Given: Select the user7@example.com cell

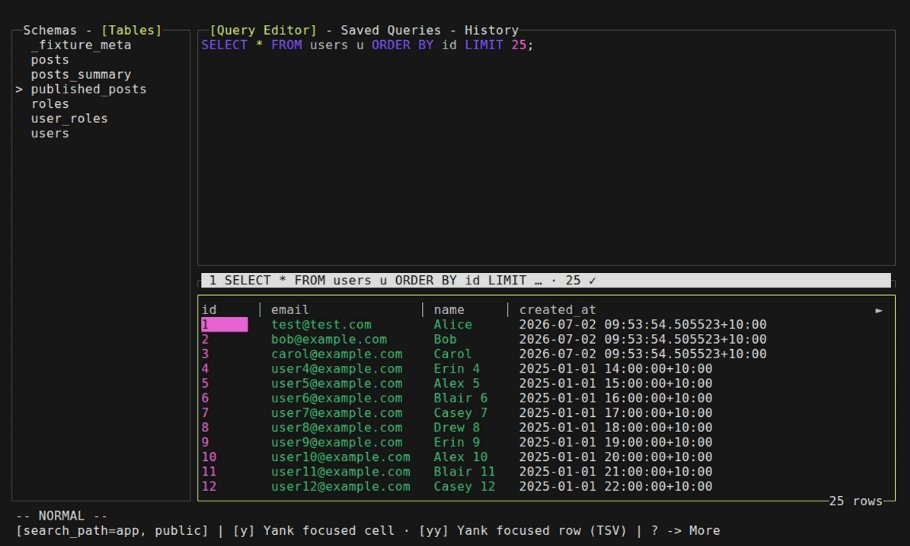Looking at the screenshot, I should tap(337, 413).
